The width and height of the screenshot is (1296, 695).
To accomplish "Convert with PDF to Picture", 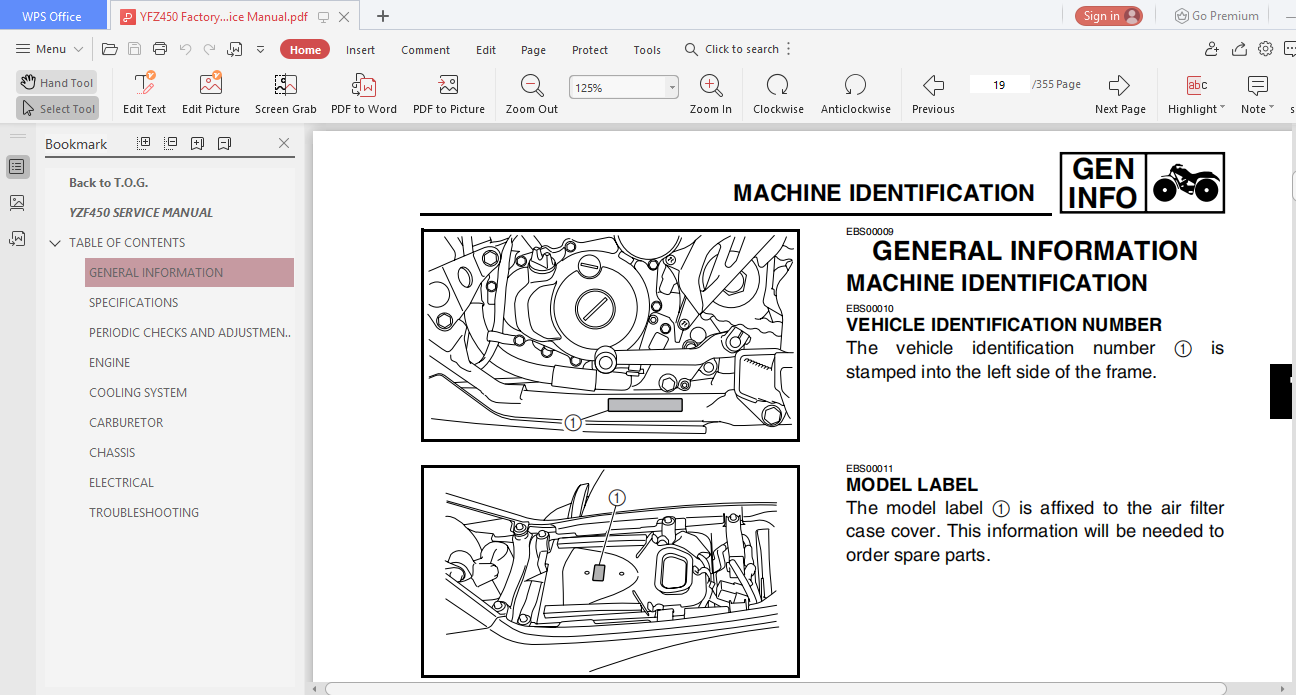I will pos(449,94).
